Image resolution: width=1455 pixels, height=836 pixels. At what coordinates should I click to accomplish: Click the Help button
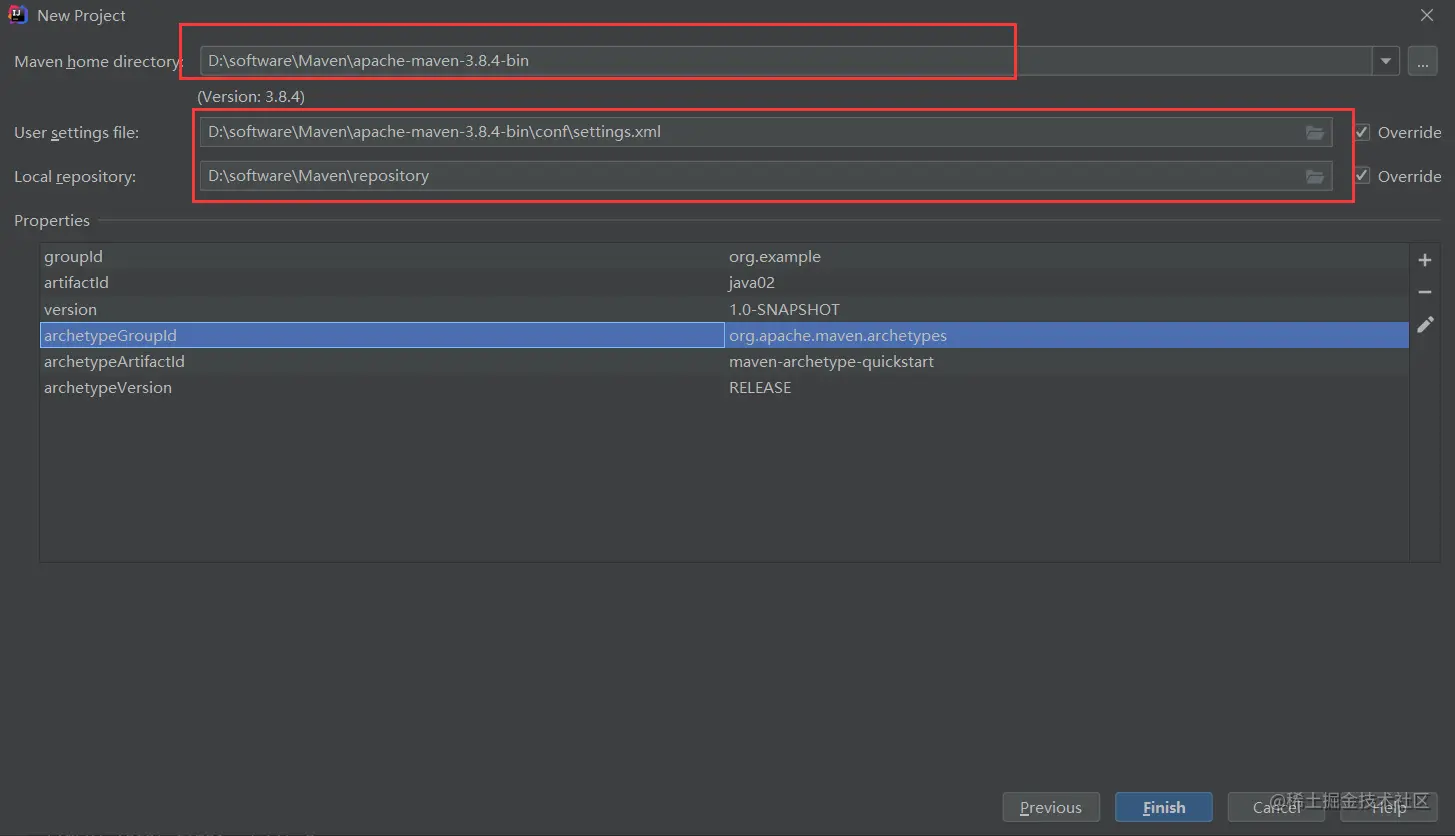[x=1389, y=807]
